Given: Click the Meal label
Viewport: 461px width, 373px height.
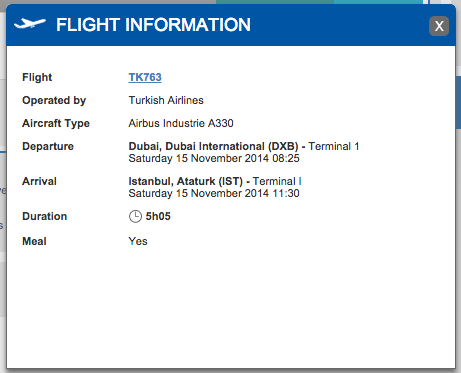Looking at the screenshot, I should click(x=34, y=241).
